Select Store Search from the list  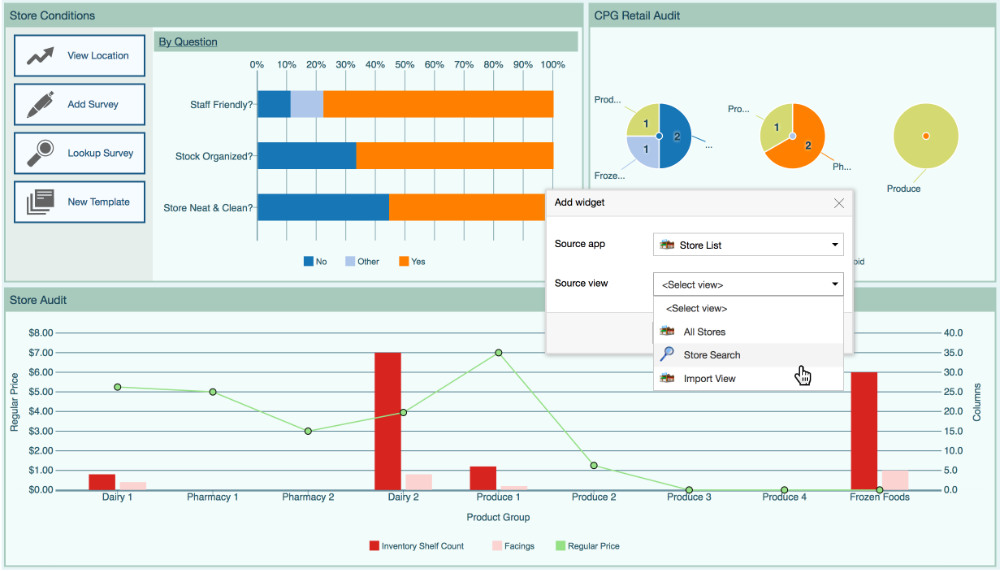(712, 355)
